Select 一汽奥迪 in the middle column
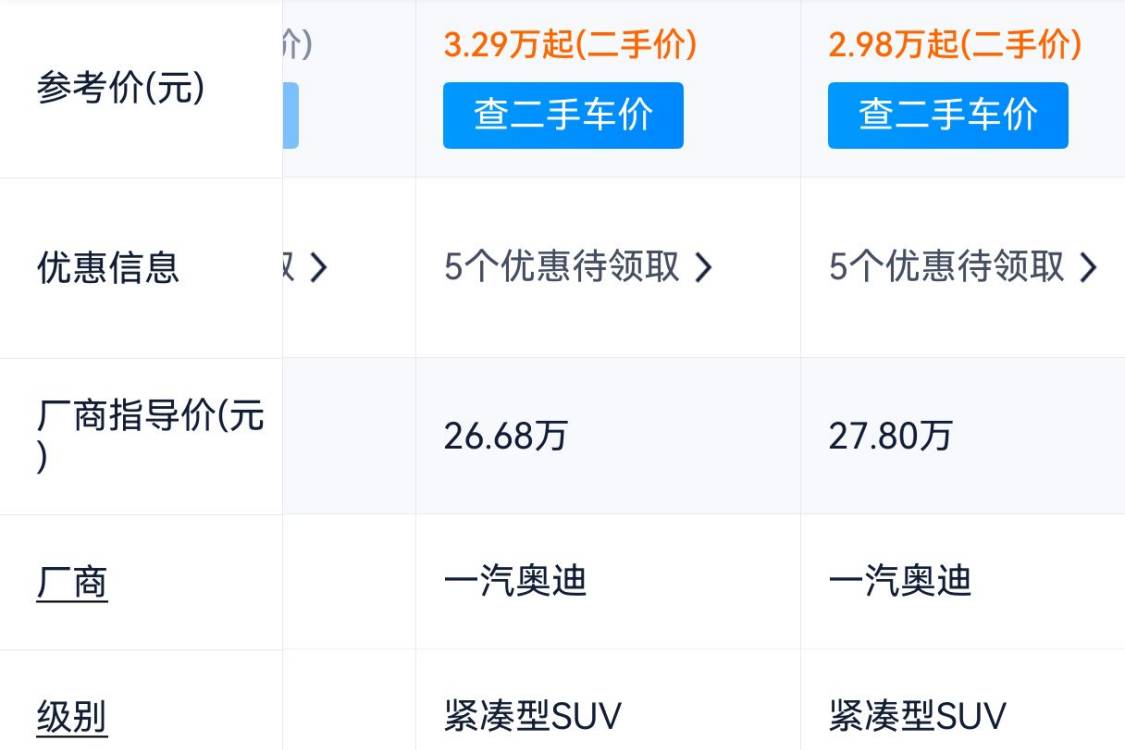 point(515,581)
